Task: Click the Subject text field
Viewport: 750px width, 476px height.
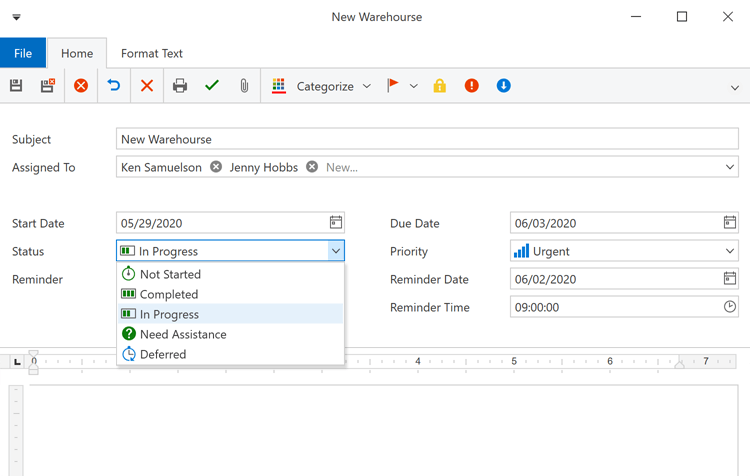Action: click(427, 139)
